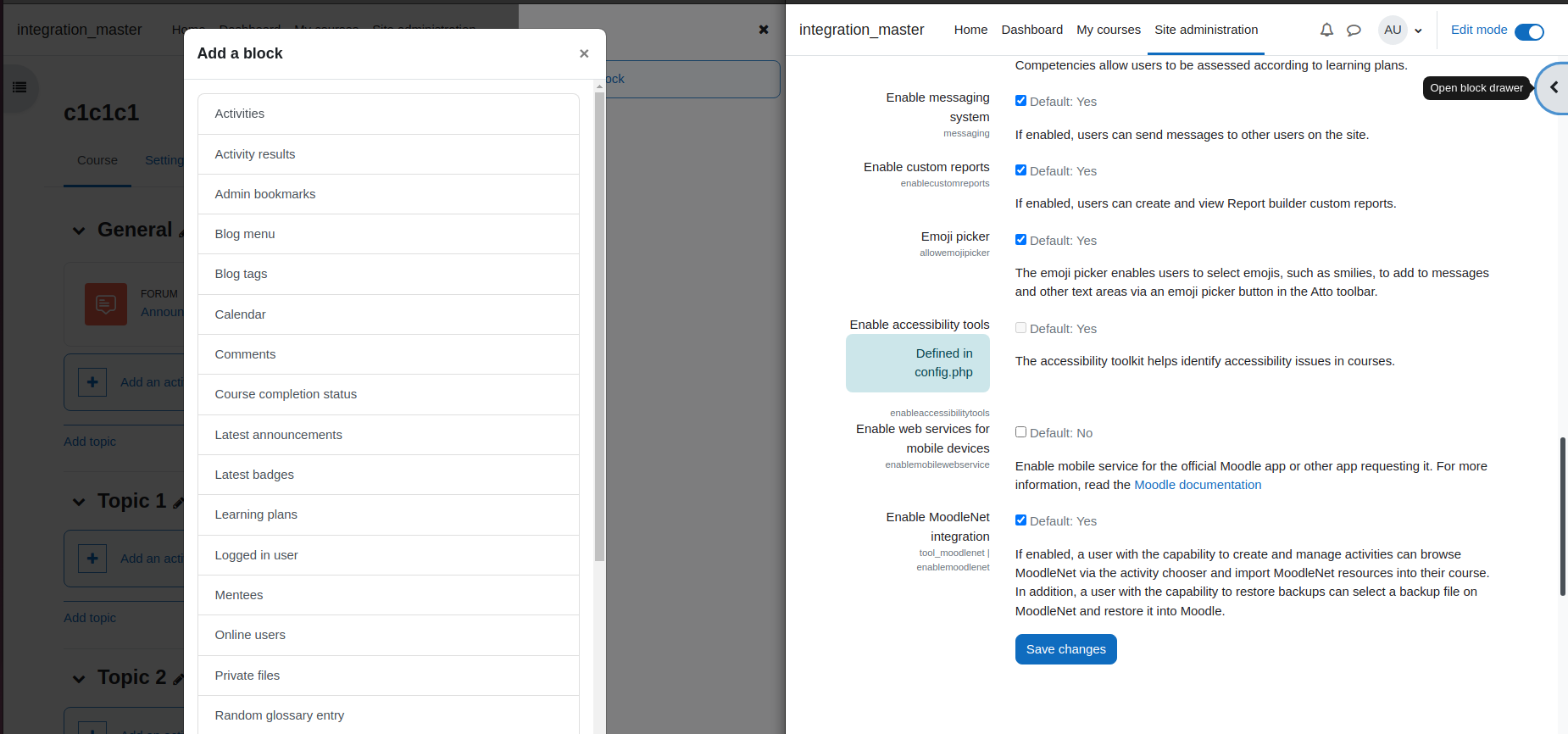Click Add a block dialog scrollbar
The image size is (1568, 734).
[599, 326]
